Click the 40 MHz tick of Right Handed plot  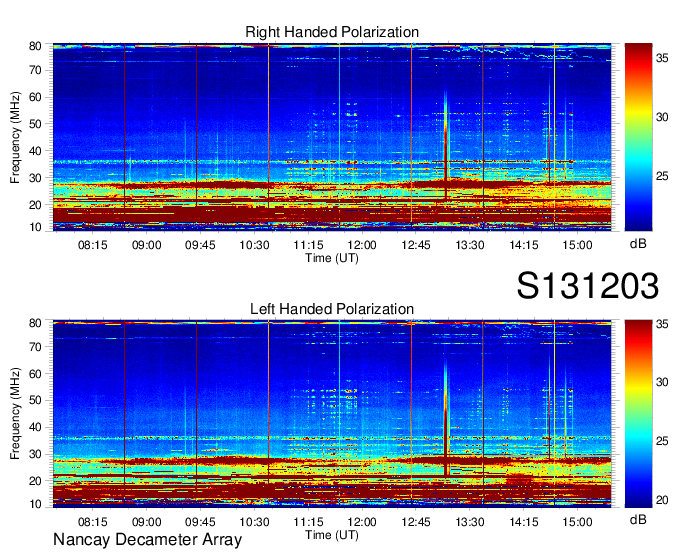[x=35, y=151]
